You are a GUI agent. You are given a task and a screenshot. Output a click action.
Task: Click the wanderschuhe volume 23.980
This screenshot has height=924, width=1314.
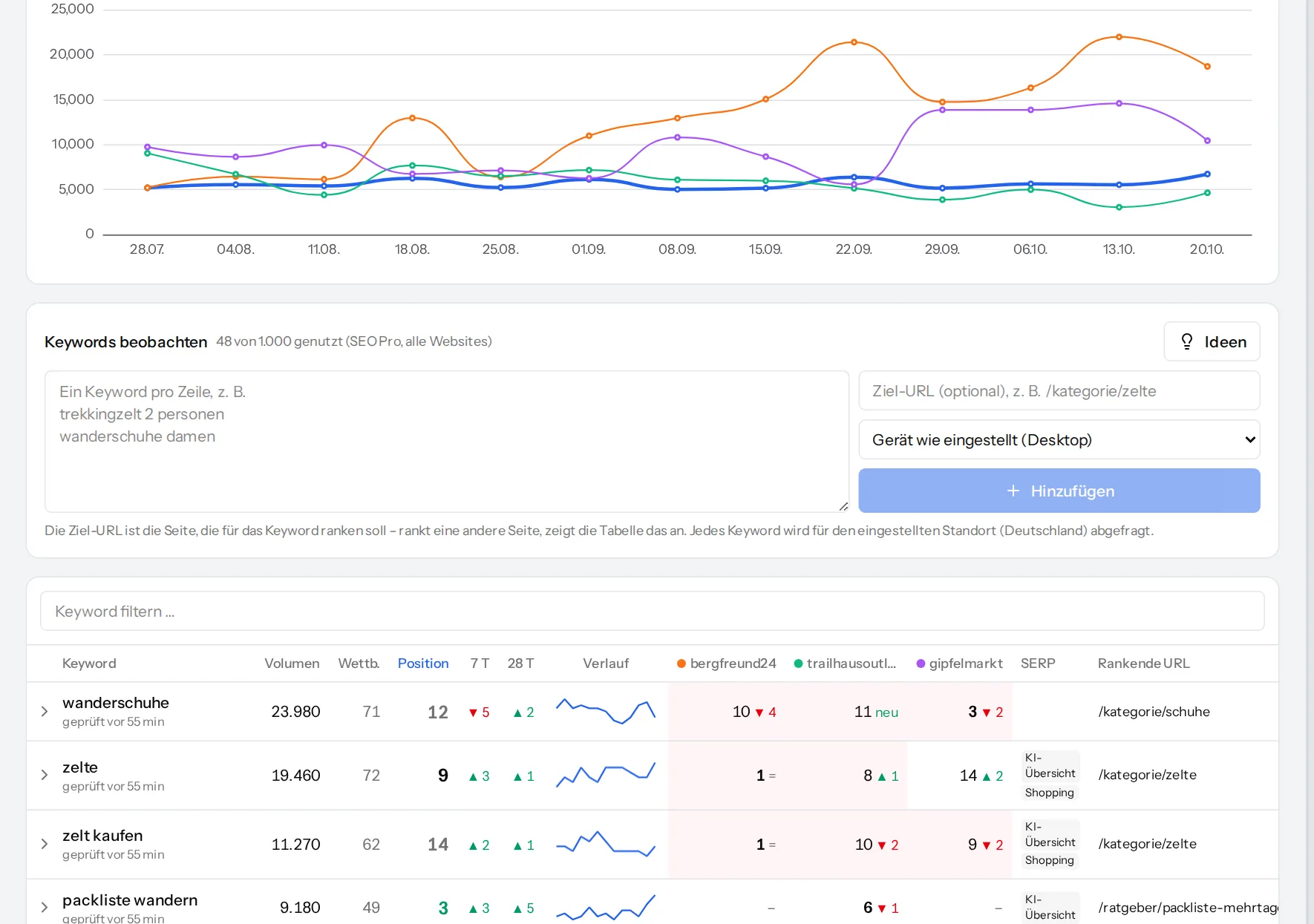(x=295, y=712)
